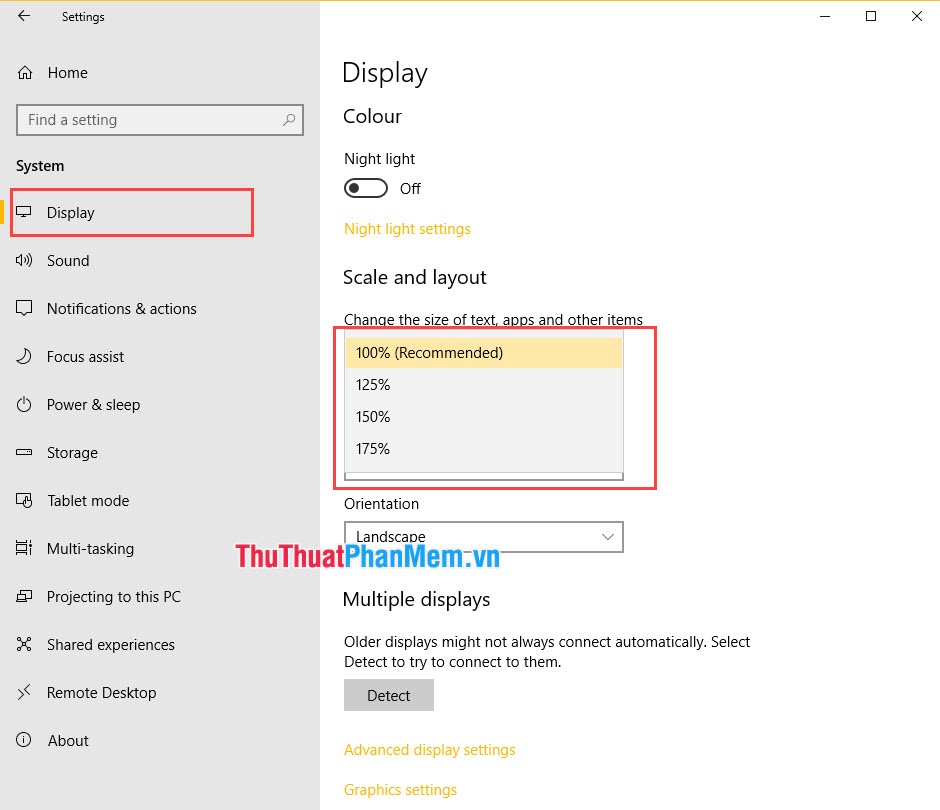Click the Detect button under Multiple displays
940x810 pixels.
388,695
